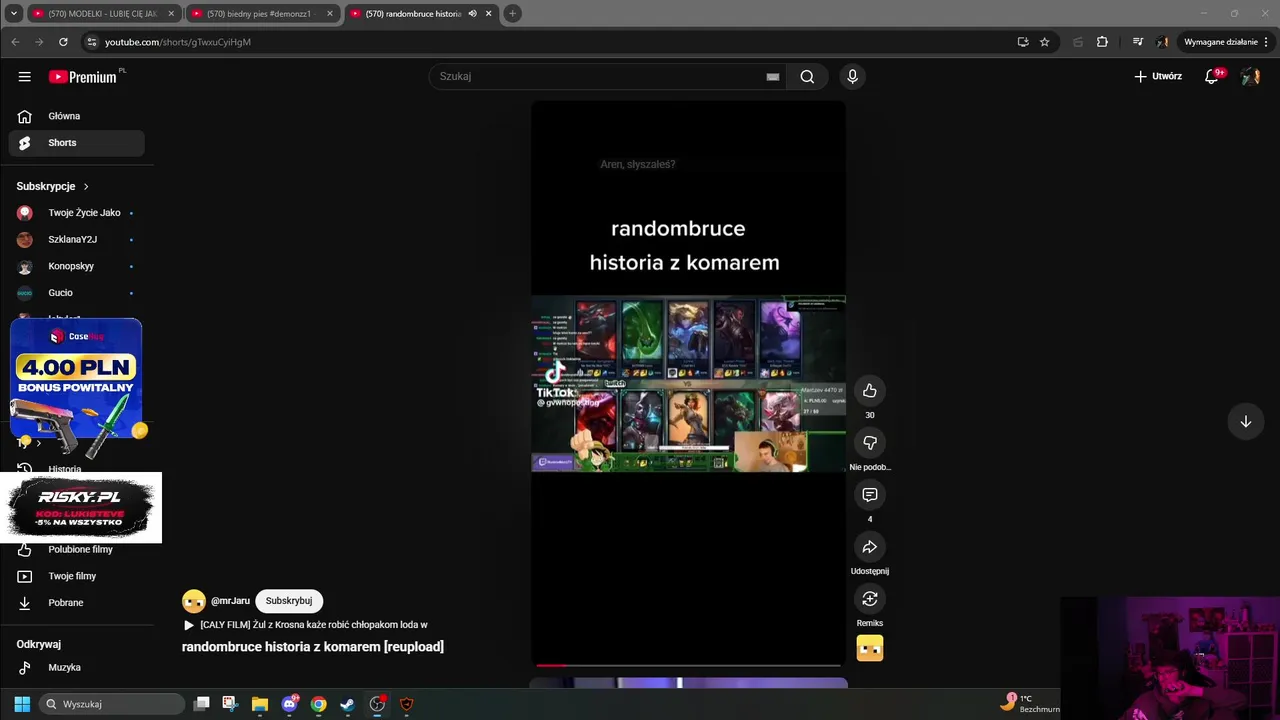This screenshot has width=1280, height=720.
Task: Bookmark this page with the star icon
Action: 1045,42
